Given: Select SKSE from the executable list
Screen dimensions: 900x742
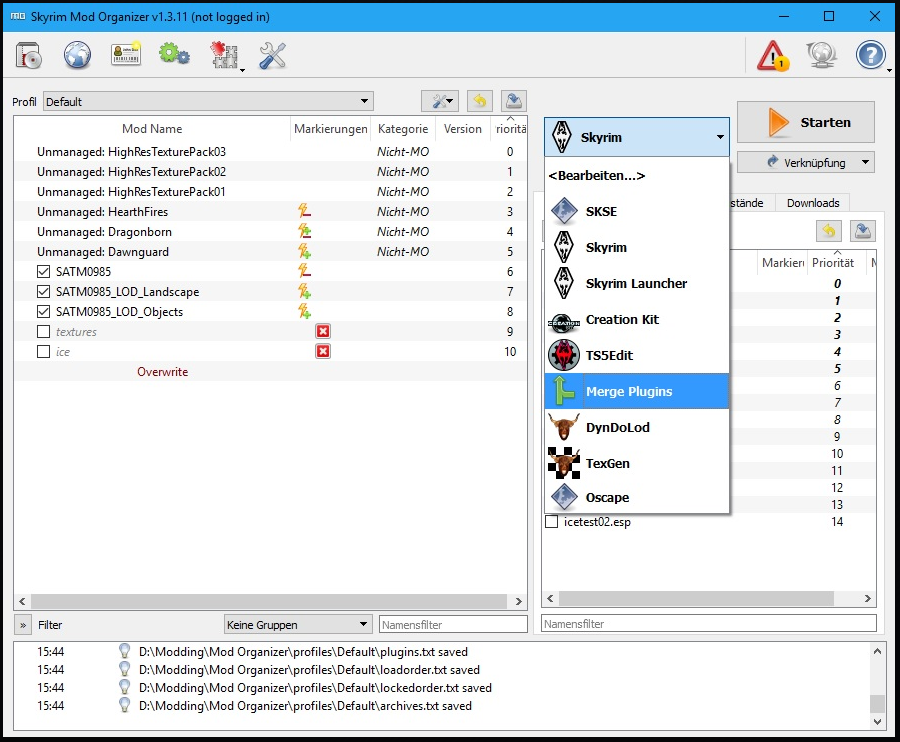Looking at the screenshot, I should coord(637,211).
